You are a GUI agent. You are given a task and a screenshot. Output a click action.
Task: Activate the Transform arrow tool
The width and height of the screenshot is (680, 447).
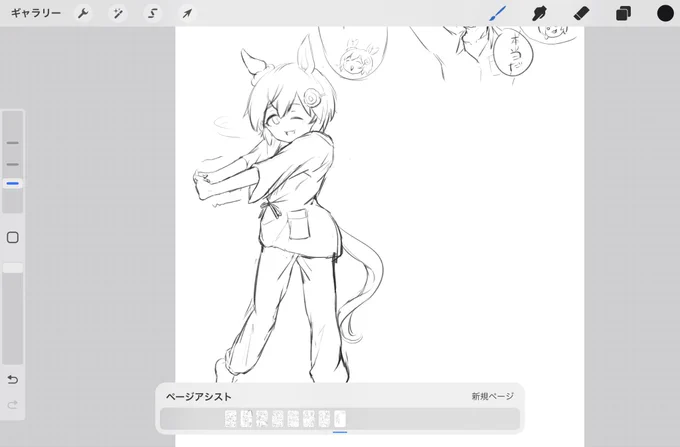[187, 13]
